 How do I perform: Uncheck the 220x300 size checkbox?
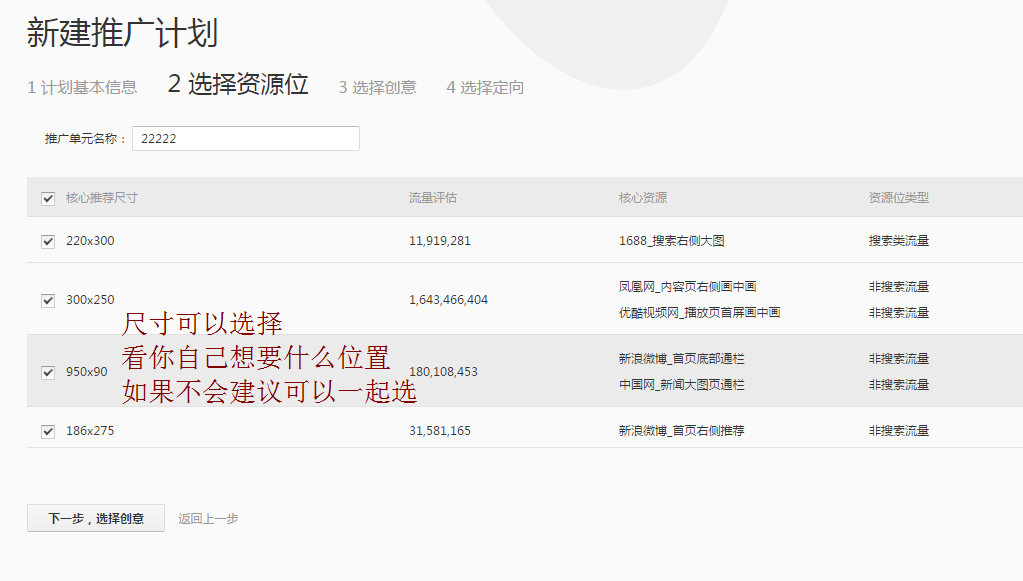pyautogui.click(x=48, y=241)
